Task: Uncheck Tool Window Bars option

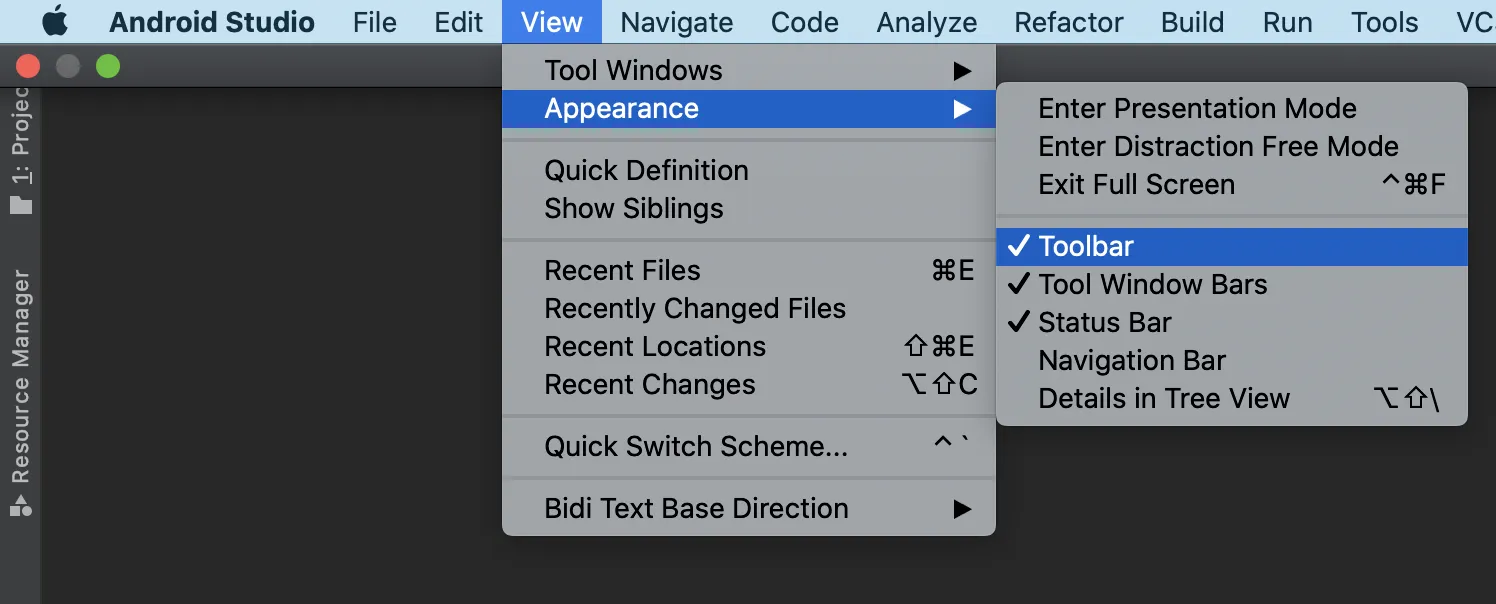Action: point(1152,284)
